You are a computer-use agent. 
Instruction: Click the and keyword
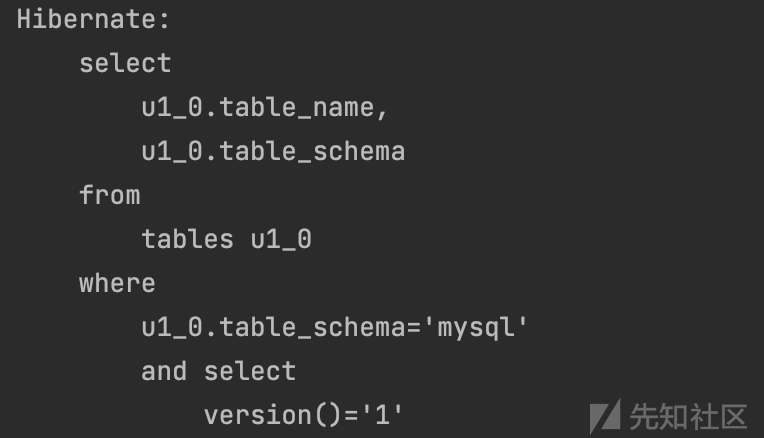point(164,371)
